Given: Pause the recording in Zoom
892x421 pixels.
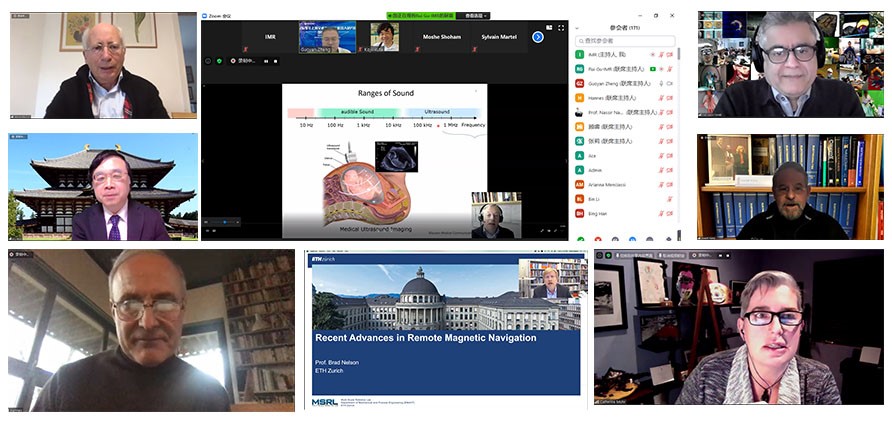Looking at the screenshot, I should coord(266,60).
